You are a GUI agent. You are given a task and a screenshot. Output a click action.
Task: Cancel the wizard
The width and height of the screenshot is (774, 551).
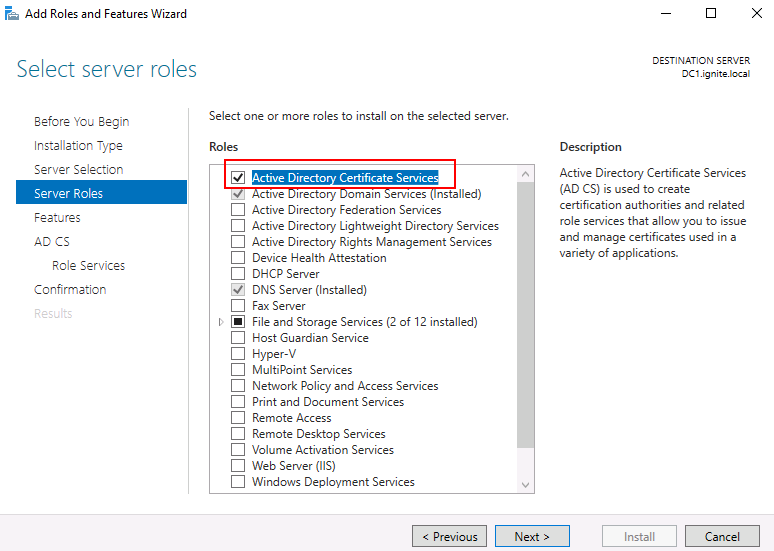click(722, 536)
